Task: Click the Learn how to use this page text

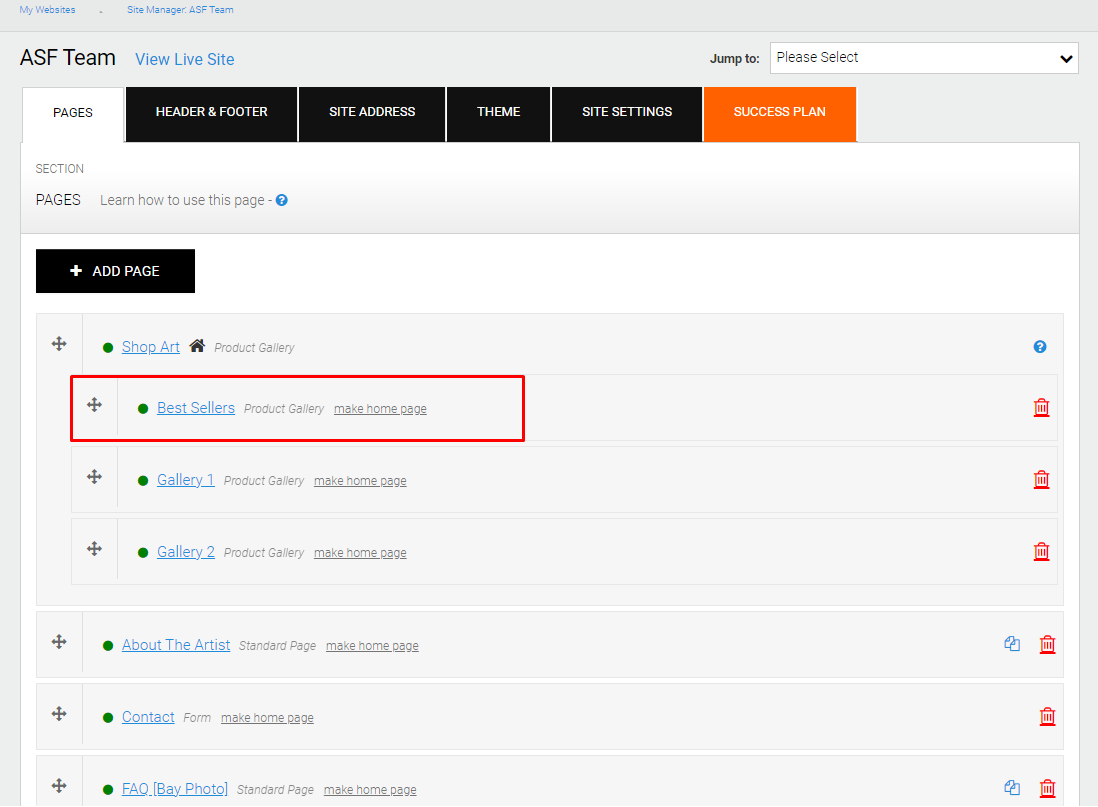Action: pos(182,200)
